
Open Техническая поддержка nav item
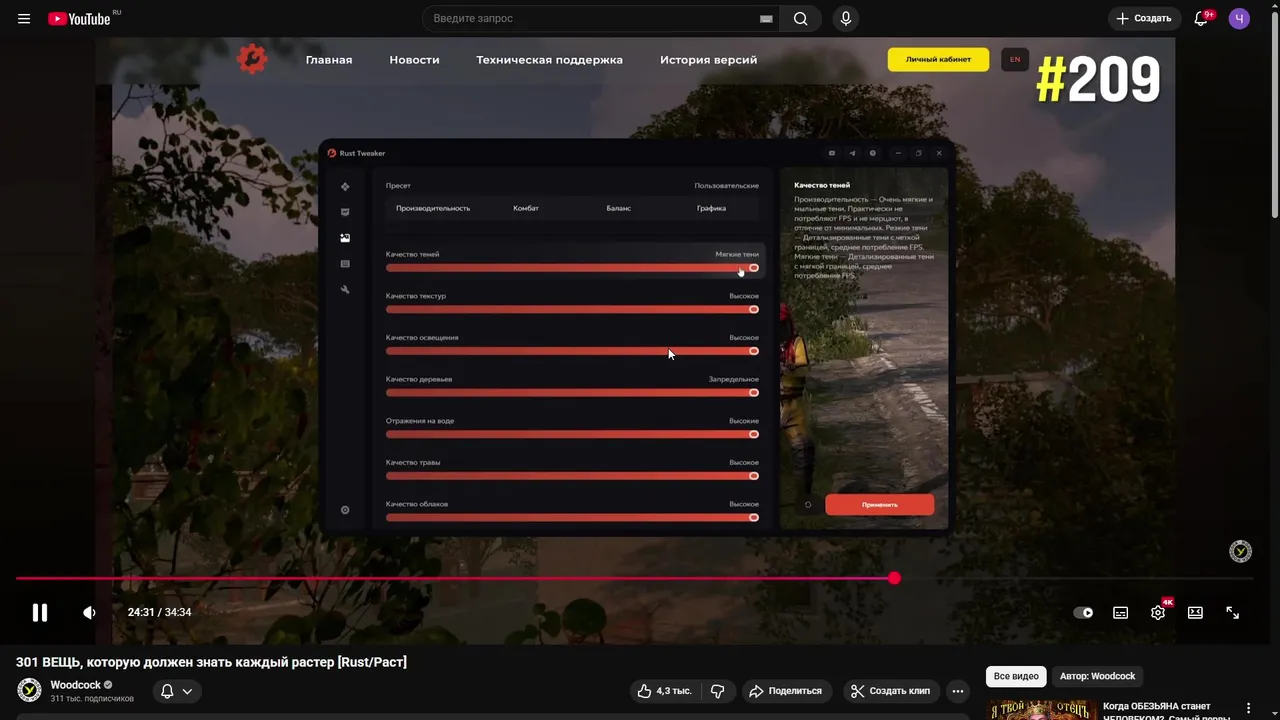pyautogui.click(x=549, y=60)
